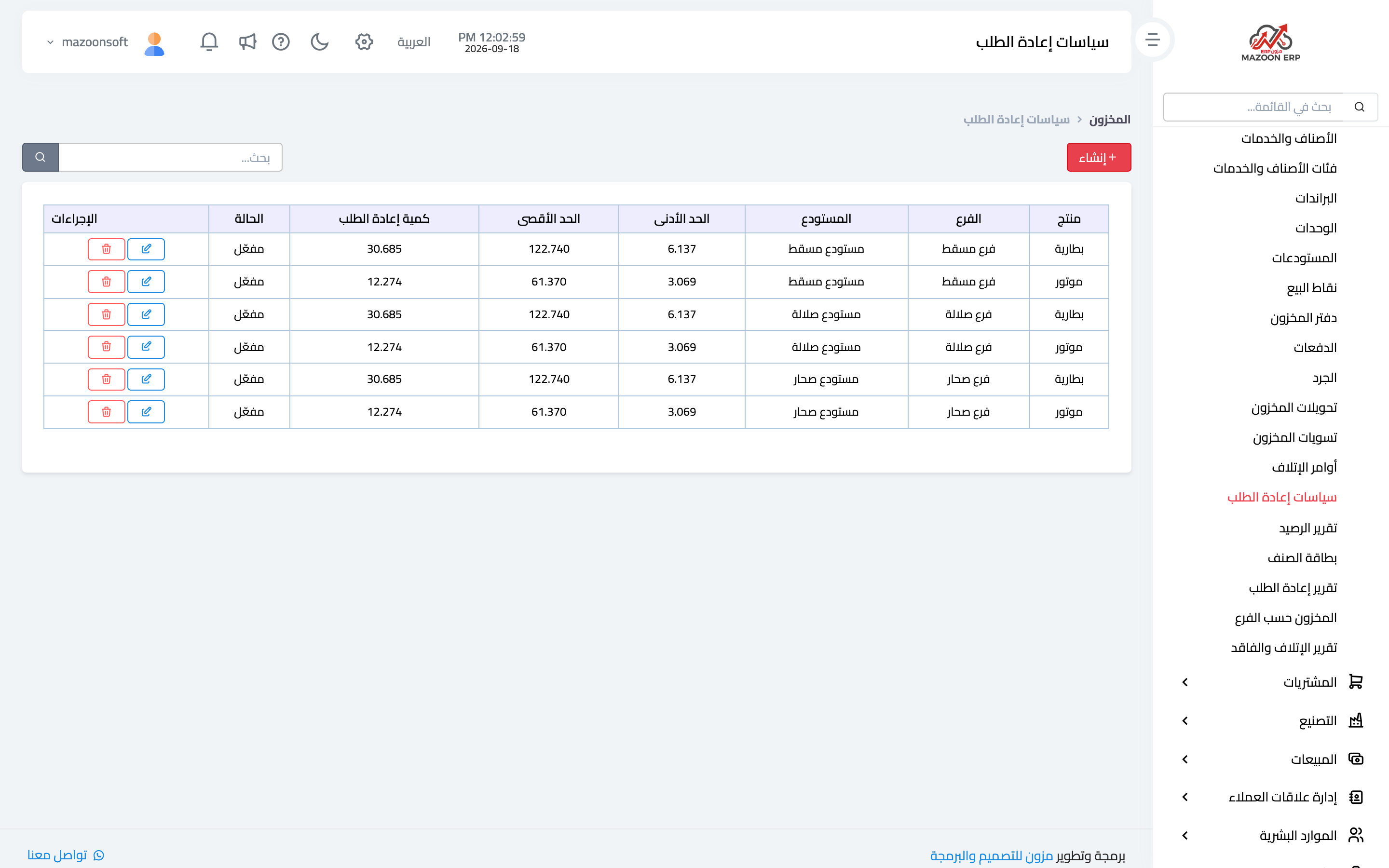The image size is (1389, 868).
Task: Expand التصنيع section chevron
Action: (x=1185, y=720)
